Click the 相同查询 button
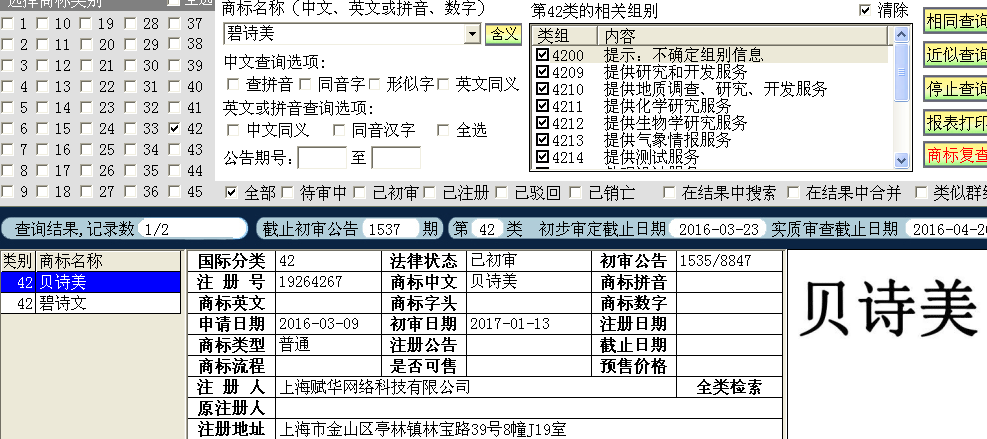987x439 pixels. [x=956, y=21]
